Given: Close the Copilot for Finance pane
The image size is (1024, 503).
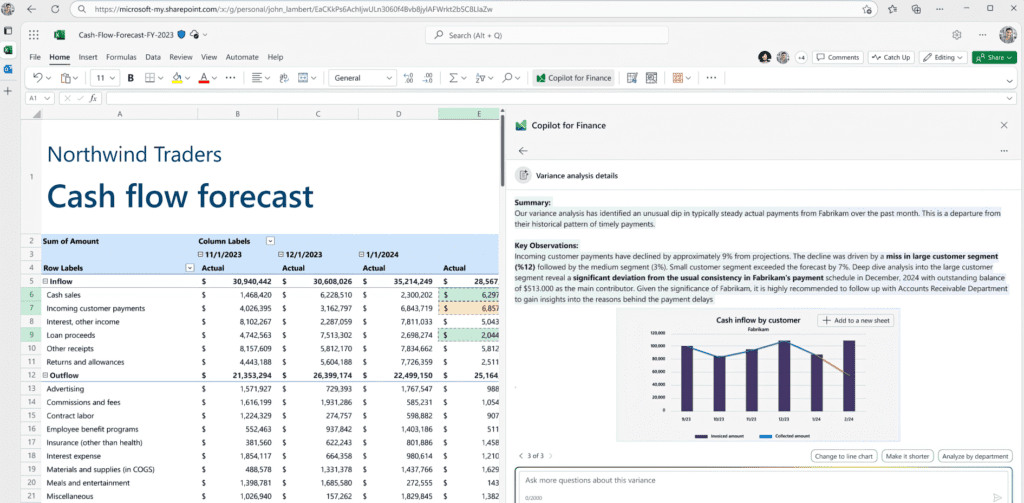Looking at the screenshot, I should click(x=1004, y=125).
